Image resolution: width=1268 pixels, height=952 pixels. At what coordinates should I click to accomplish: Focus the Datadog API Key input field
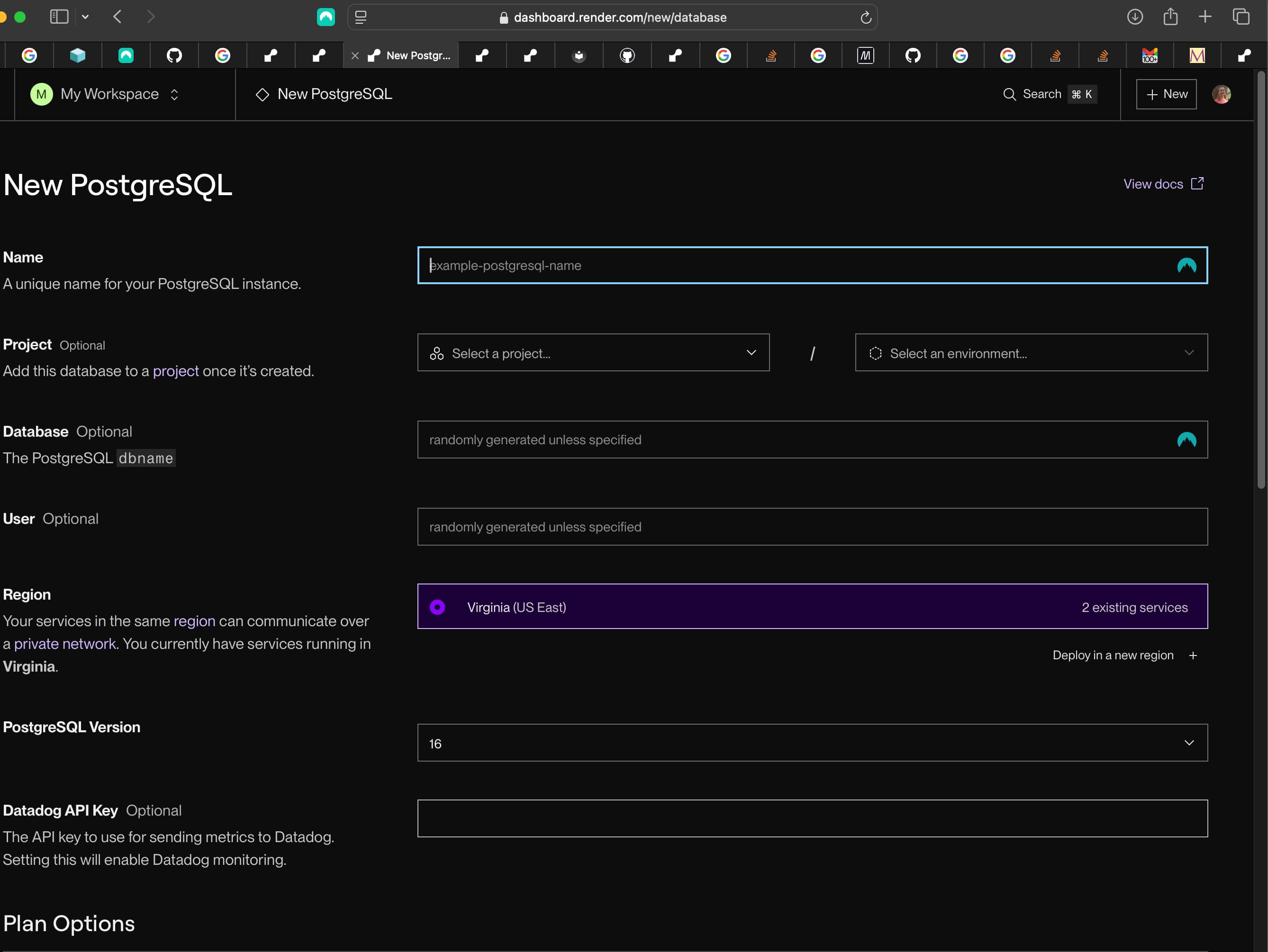[812, 818]
